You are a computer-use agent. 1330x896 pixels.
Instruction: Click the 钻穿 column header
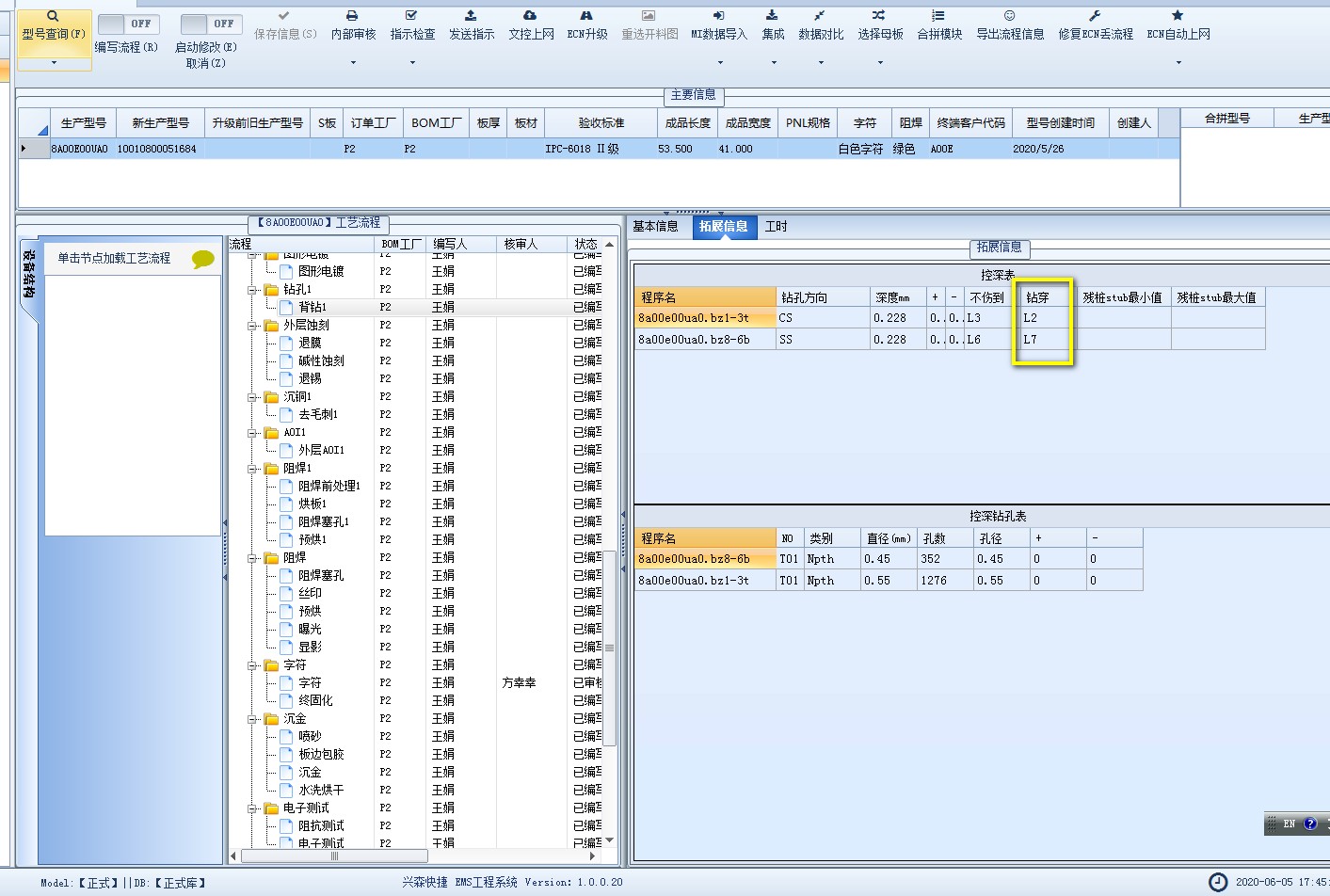[x=1049, y=297]
